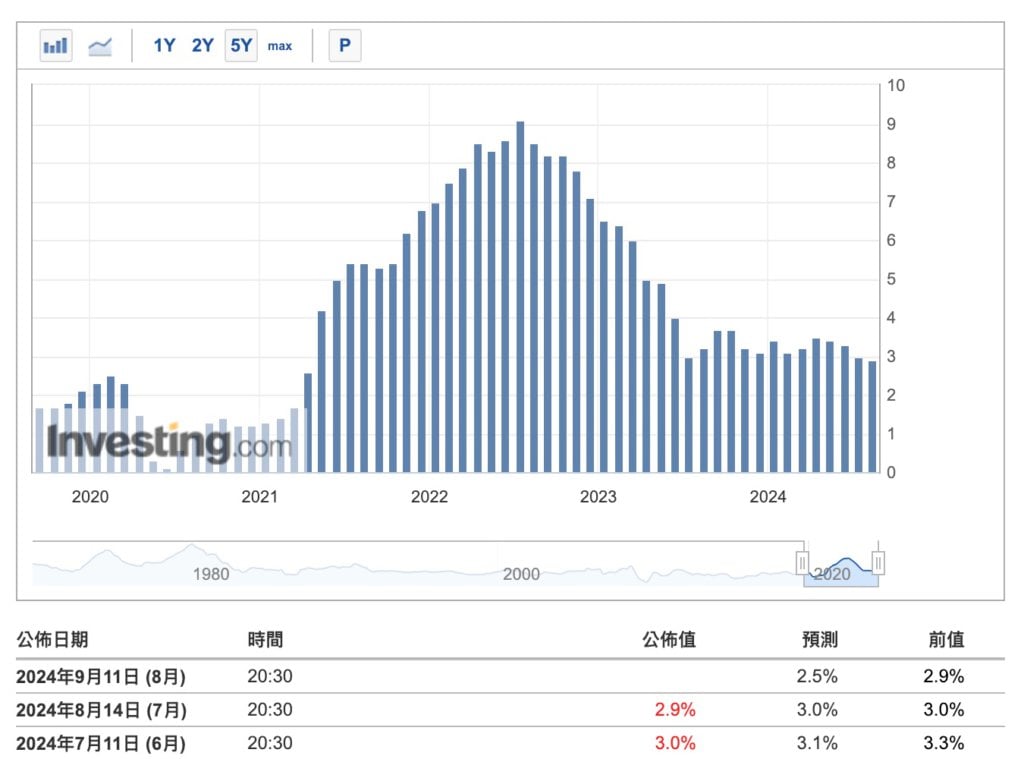Click the 公佈日期 column header
The height and width of the screenshot is (759, 1024).
52,640
